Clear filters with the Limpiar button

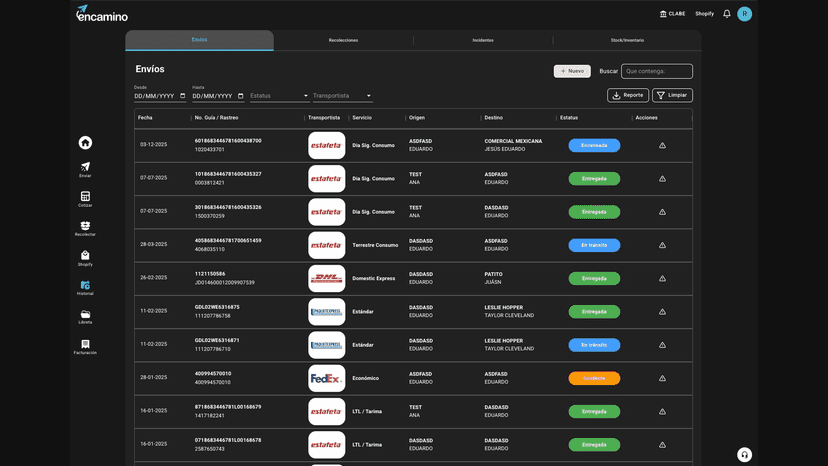[672, 96]
